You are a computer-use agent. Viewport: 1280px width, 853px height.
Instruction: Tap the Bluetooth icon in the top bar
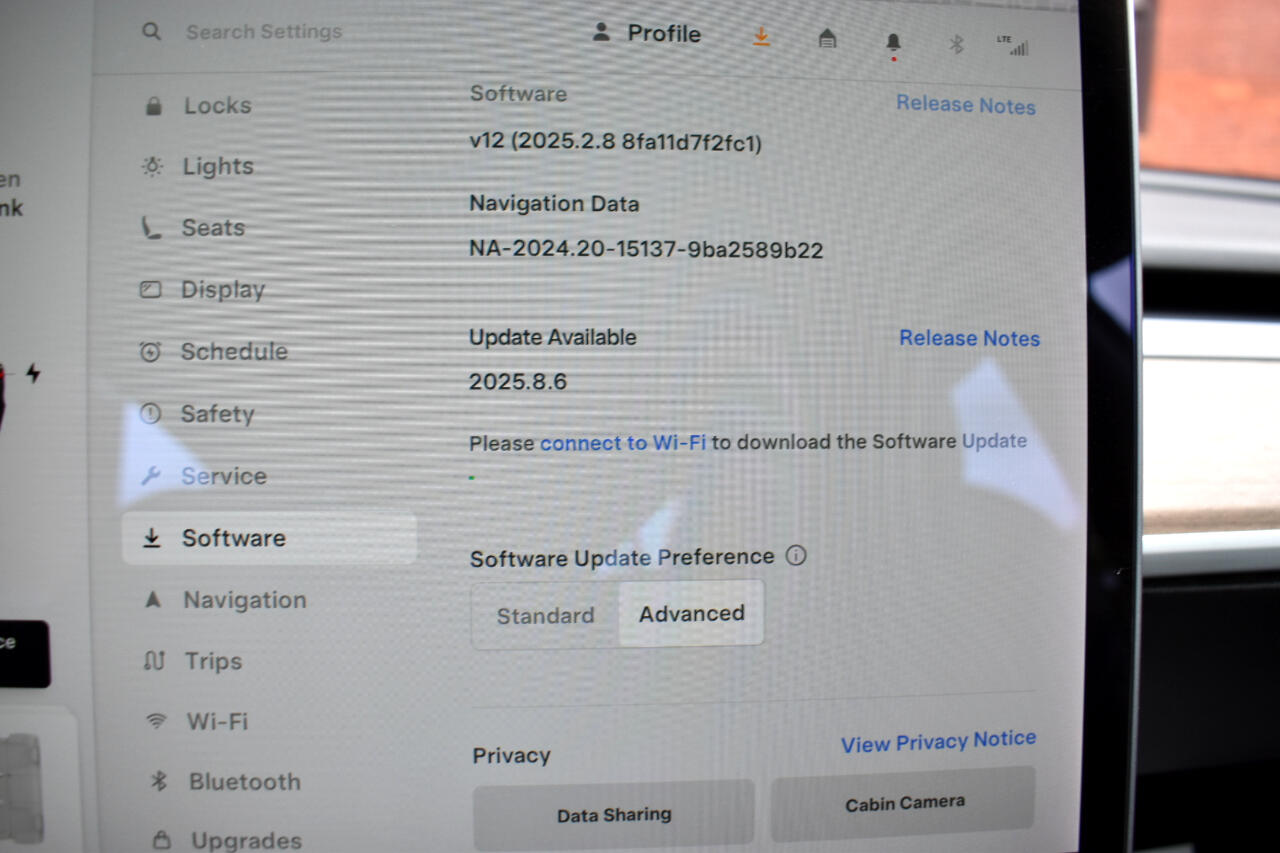[x=956, y=44]
